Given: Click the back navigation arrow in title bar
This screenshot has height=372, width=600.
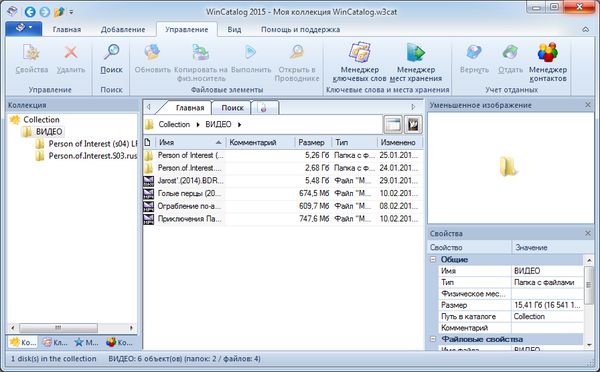Looking at the screenshot, I should (x=30, y=11).
